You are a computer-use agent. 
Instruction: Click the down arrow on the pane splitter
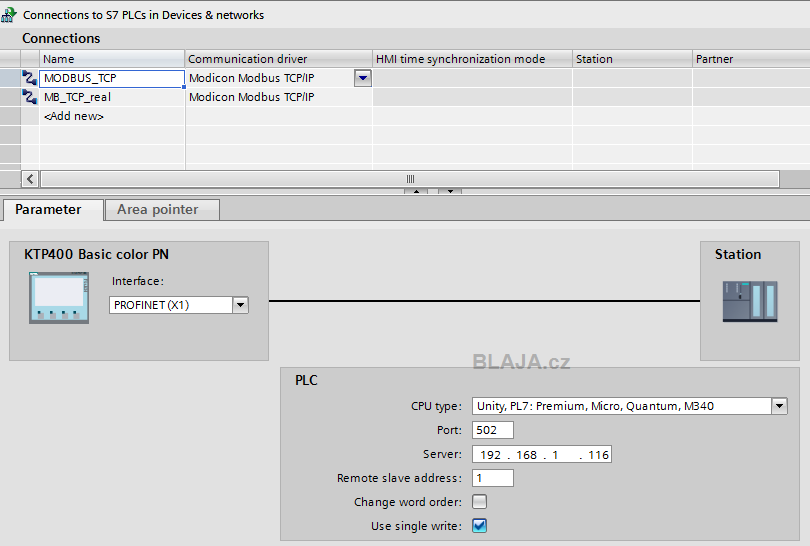(450, 191)
